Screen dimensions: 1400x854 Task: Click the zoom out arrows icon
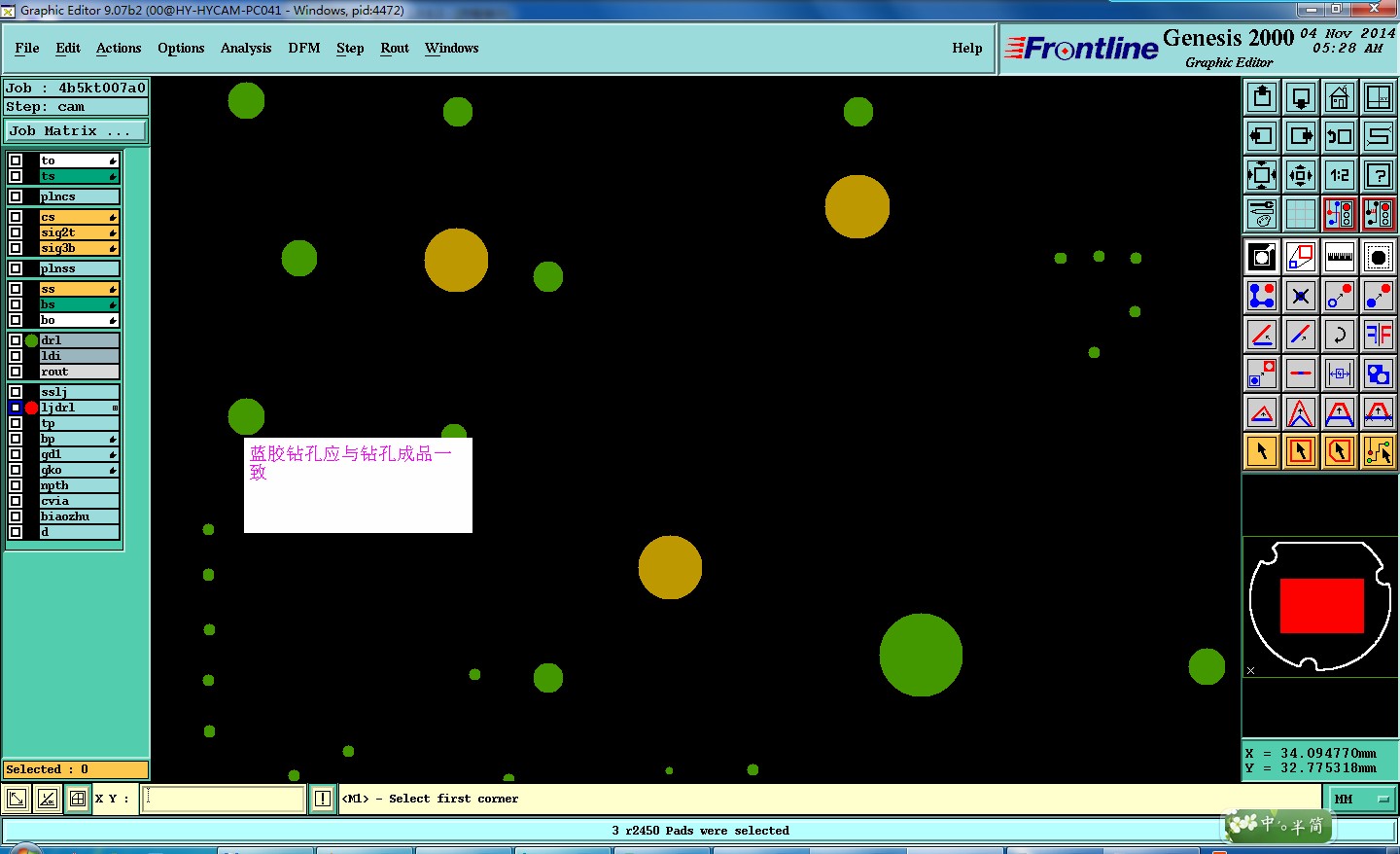tap(1301, 175)
